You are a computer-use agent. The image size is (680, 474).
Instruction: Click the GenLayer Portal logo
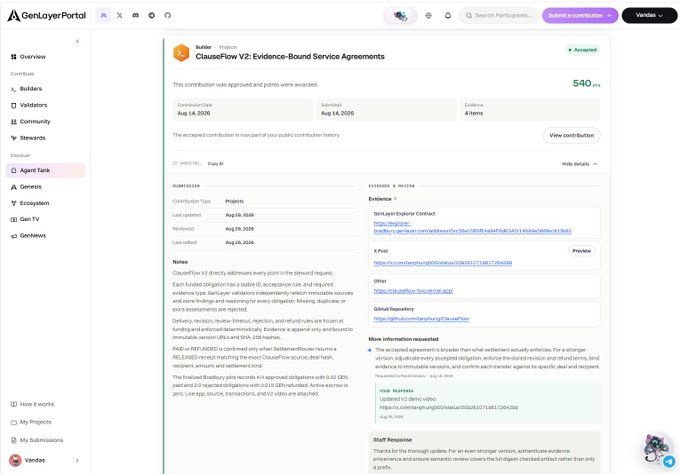(x=47, y=16)
